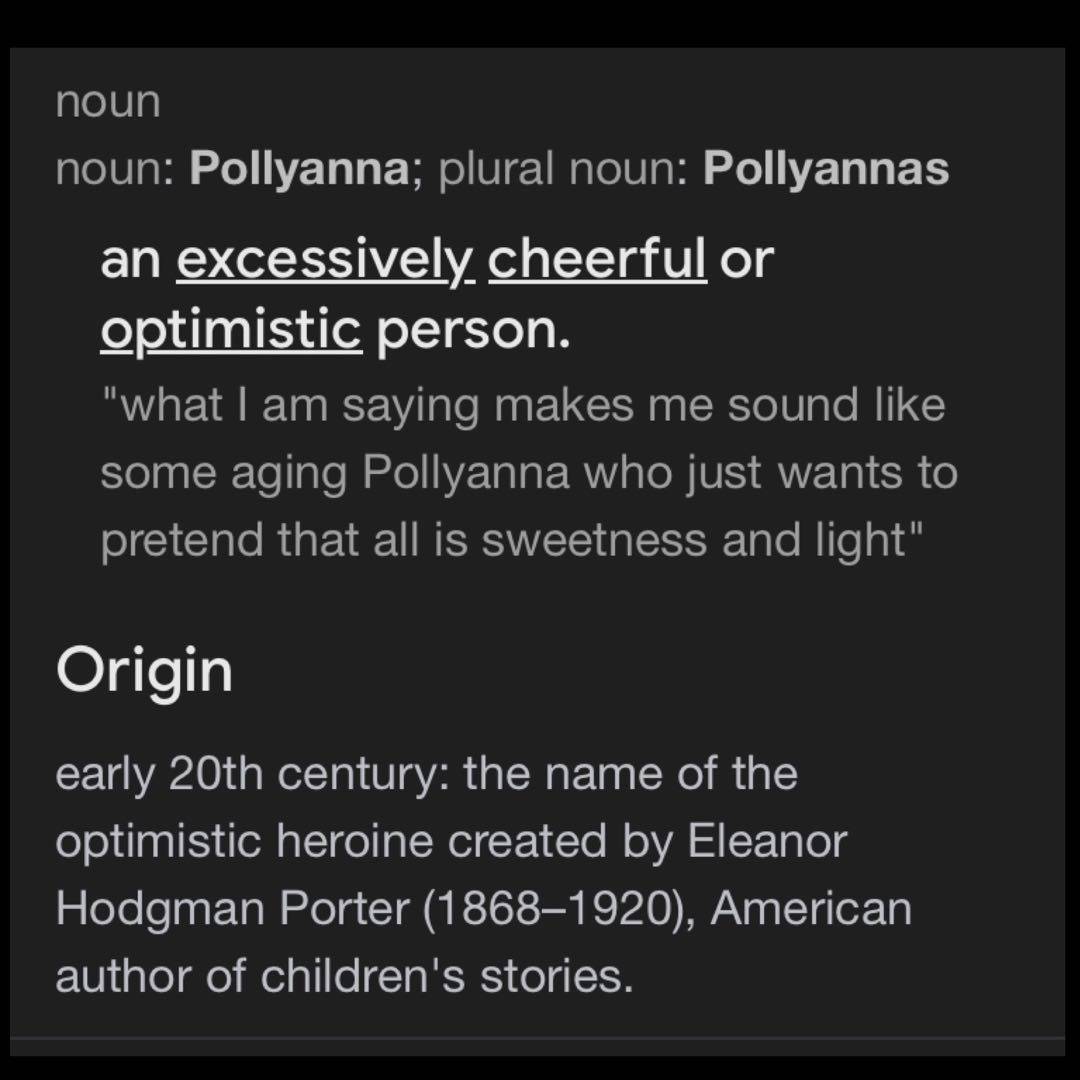Image resolution: width=1080 pixels, height=1080 pixels.
Task: Tap the underlined word 'optimistic'
Action: point(230,330)
